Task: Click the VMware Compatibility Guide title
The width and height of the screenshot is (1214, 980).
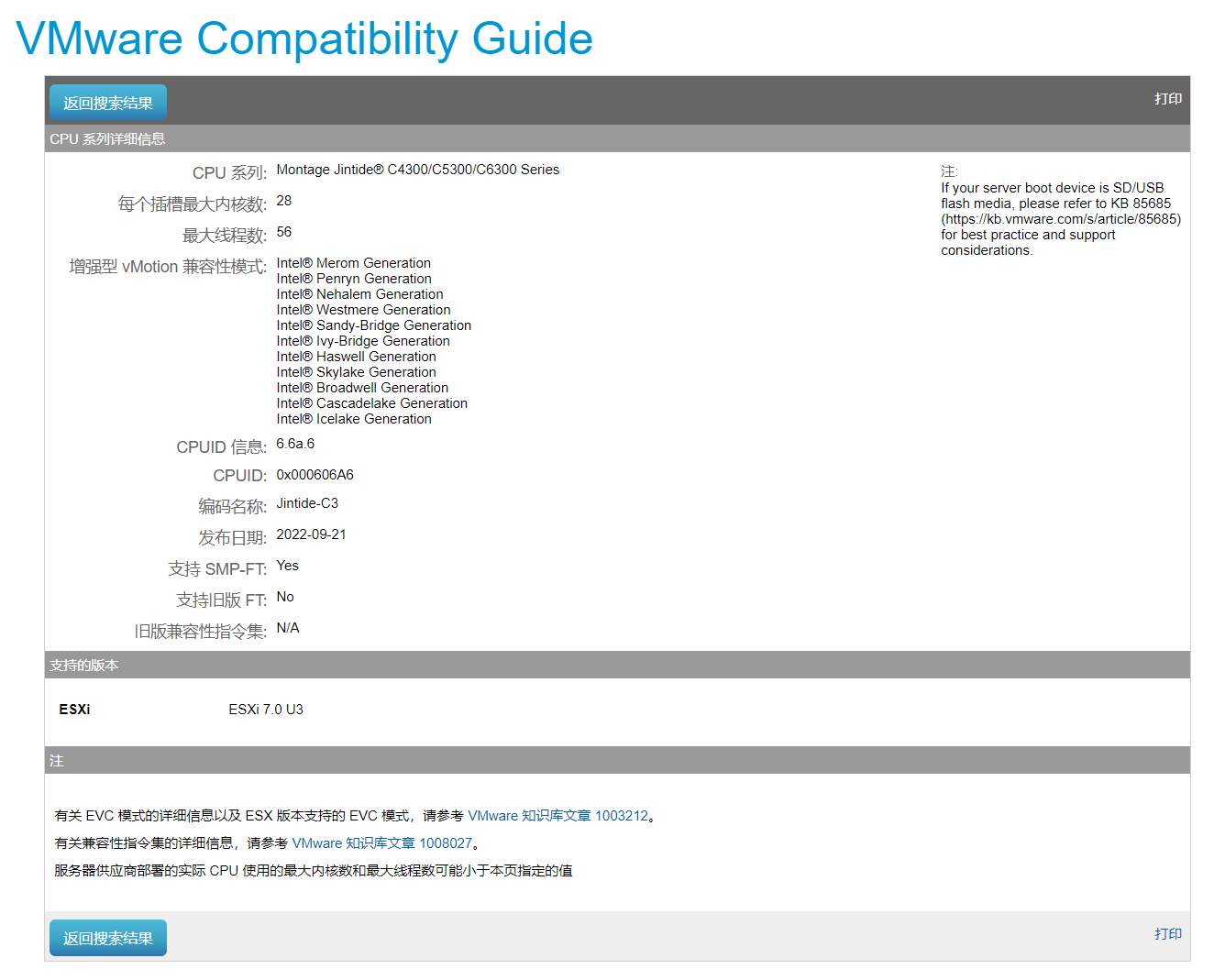Action: tap(304, 39)
